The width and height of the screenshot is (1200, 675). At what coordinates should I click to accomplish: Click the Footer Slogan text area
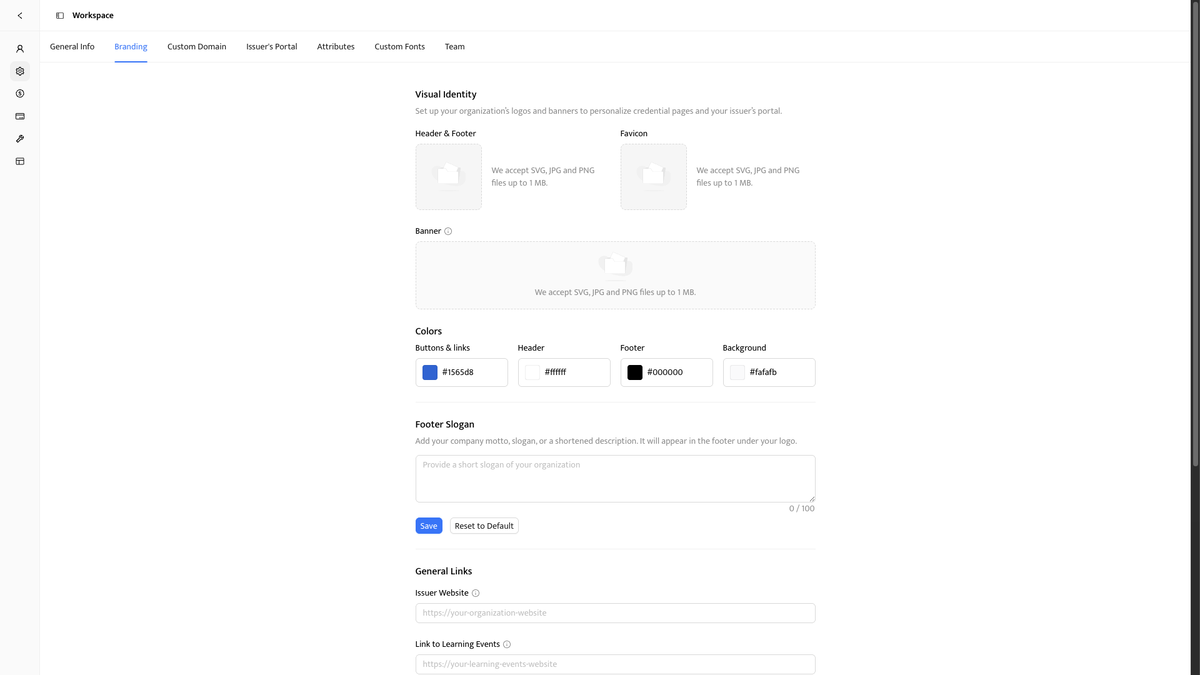pyautogui.click(x=615, y=478)
